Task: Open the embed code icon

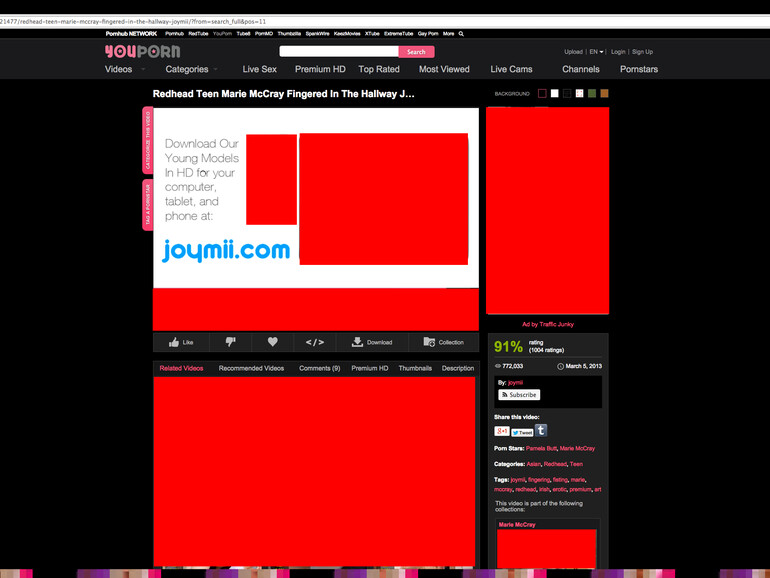Action: [x=315, y=342]
